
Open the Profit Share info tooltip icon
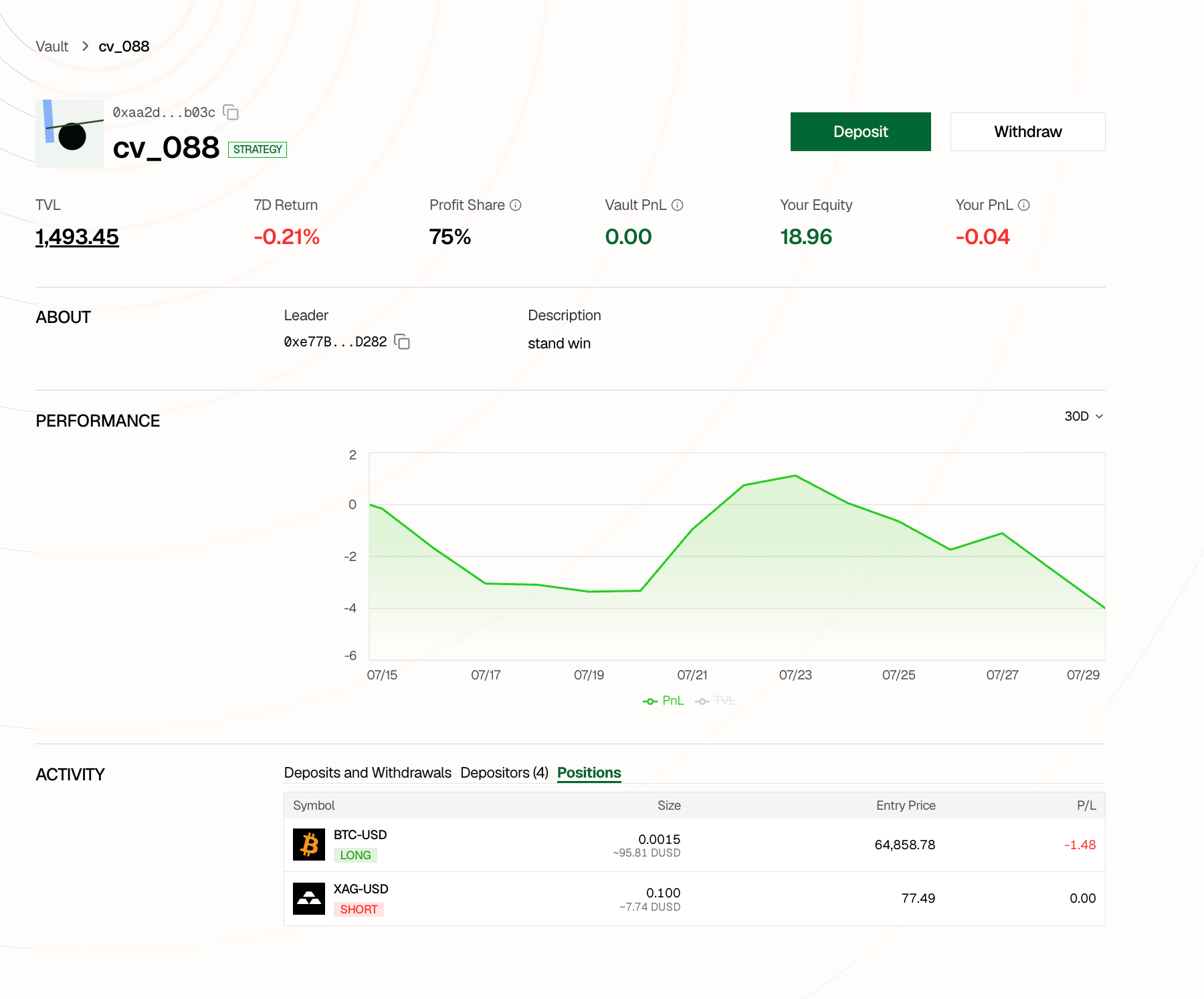tap(516, 205)
